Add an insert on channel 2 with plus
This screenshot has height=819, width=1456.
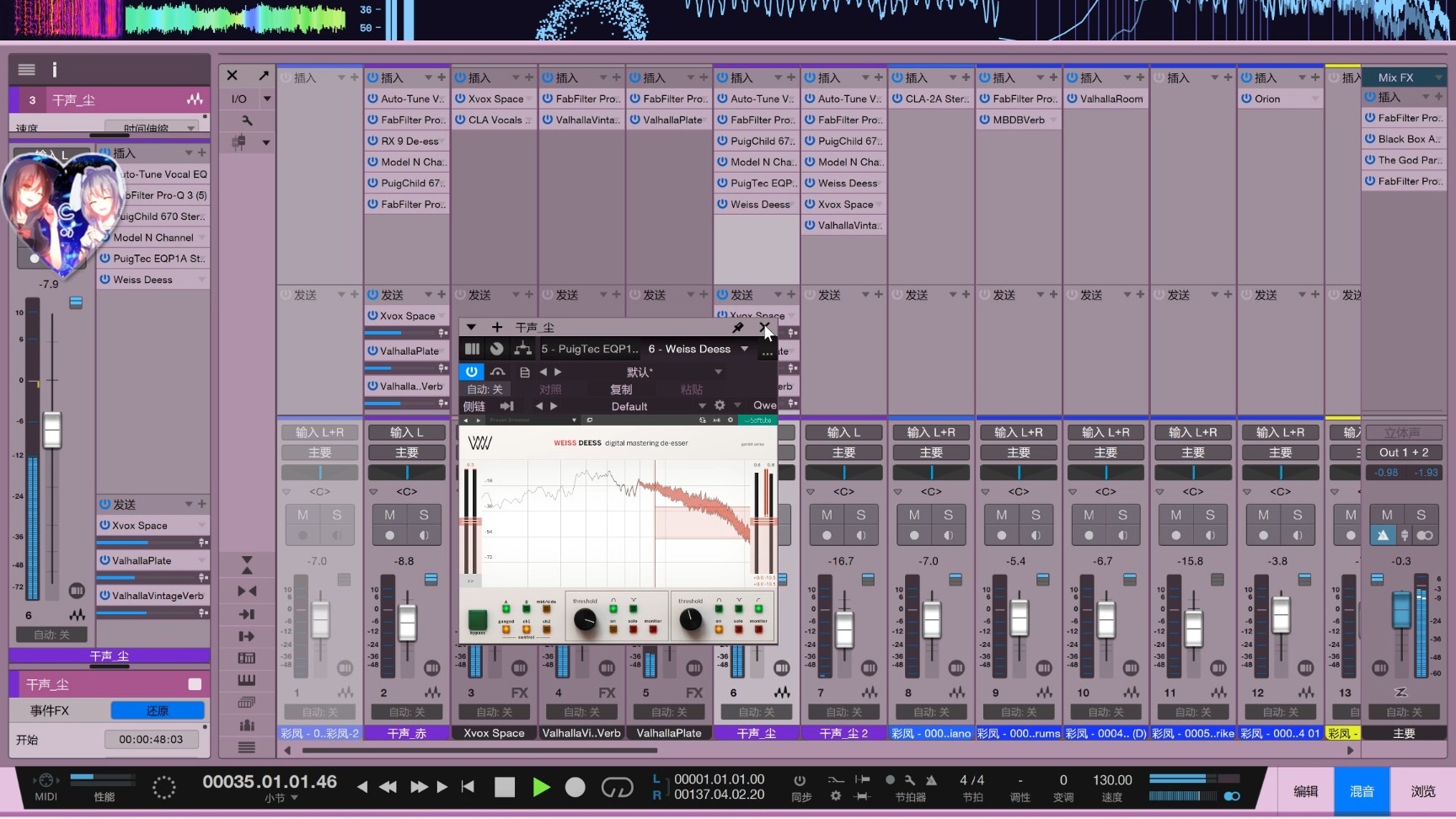(442, 78)
